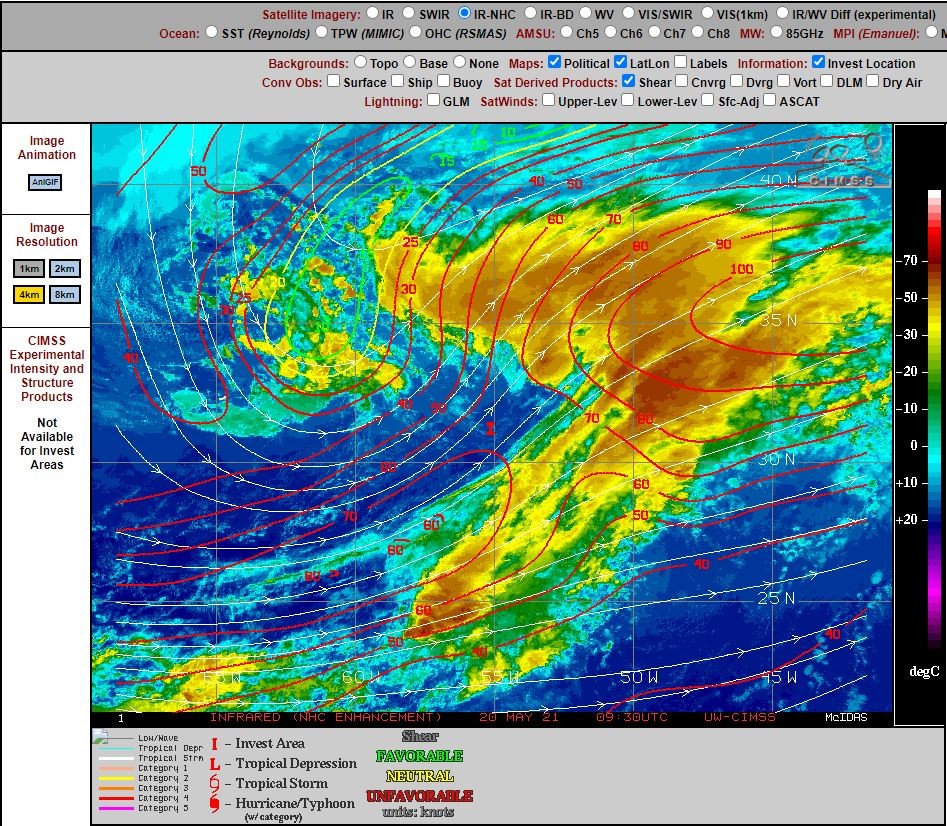Click the red Invest marker on the map
The image size is (947, 826).
(490, 429)
